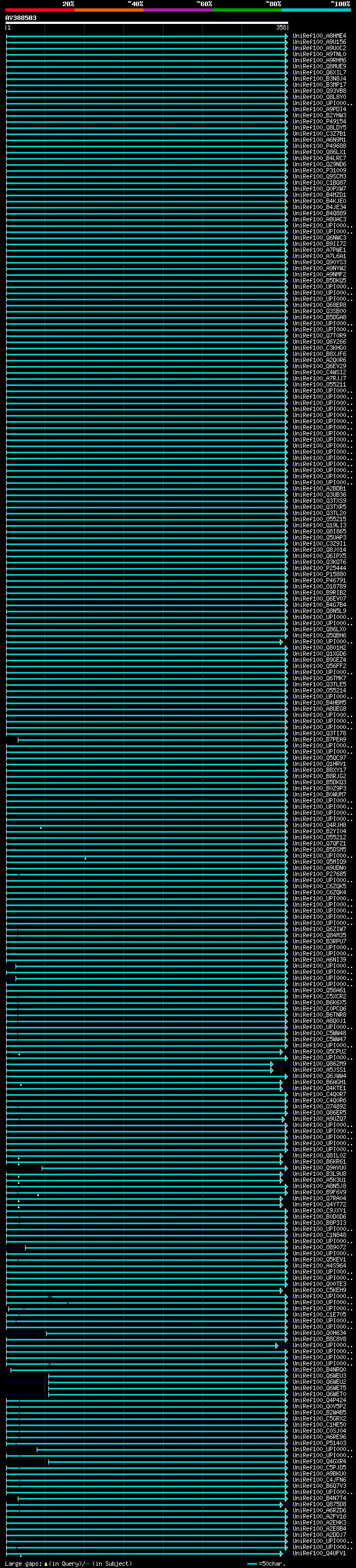Select alignment label UniRef100_Q0H634
Screen dimensions: 356x1568
[319, 1333]
